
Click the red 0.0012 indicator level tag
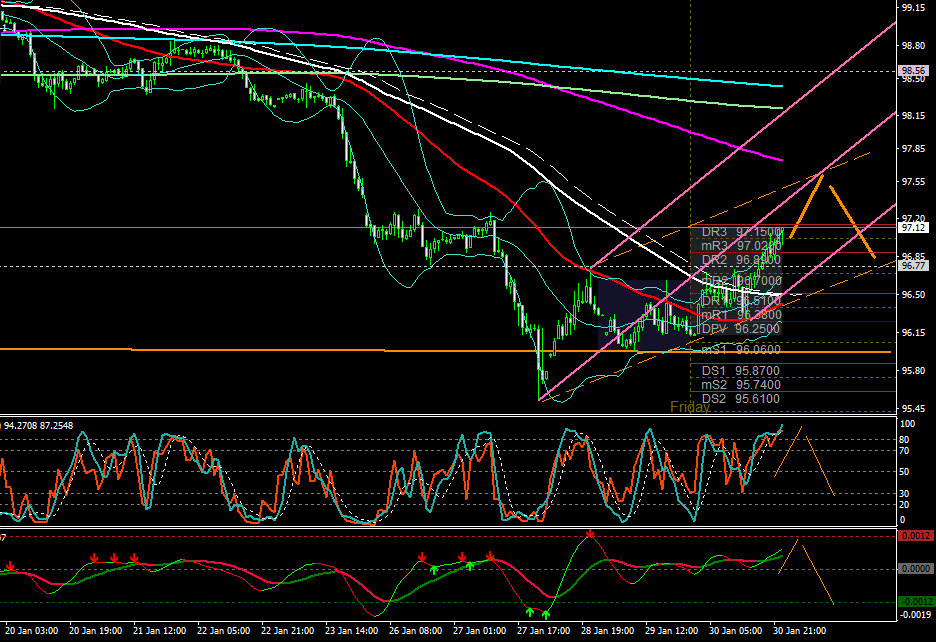tap(915, 536)
